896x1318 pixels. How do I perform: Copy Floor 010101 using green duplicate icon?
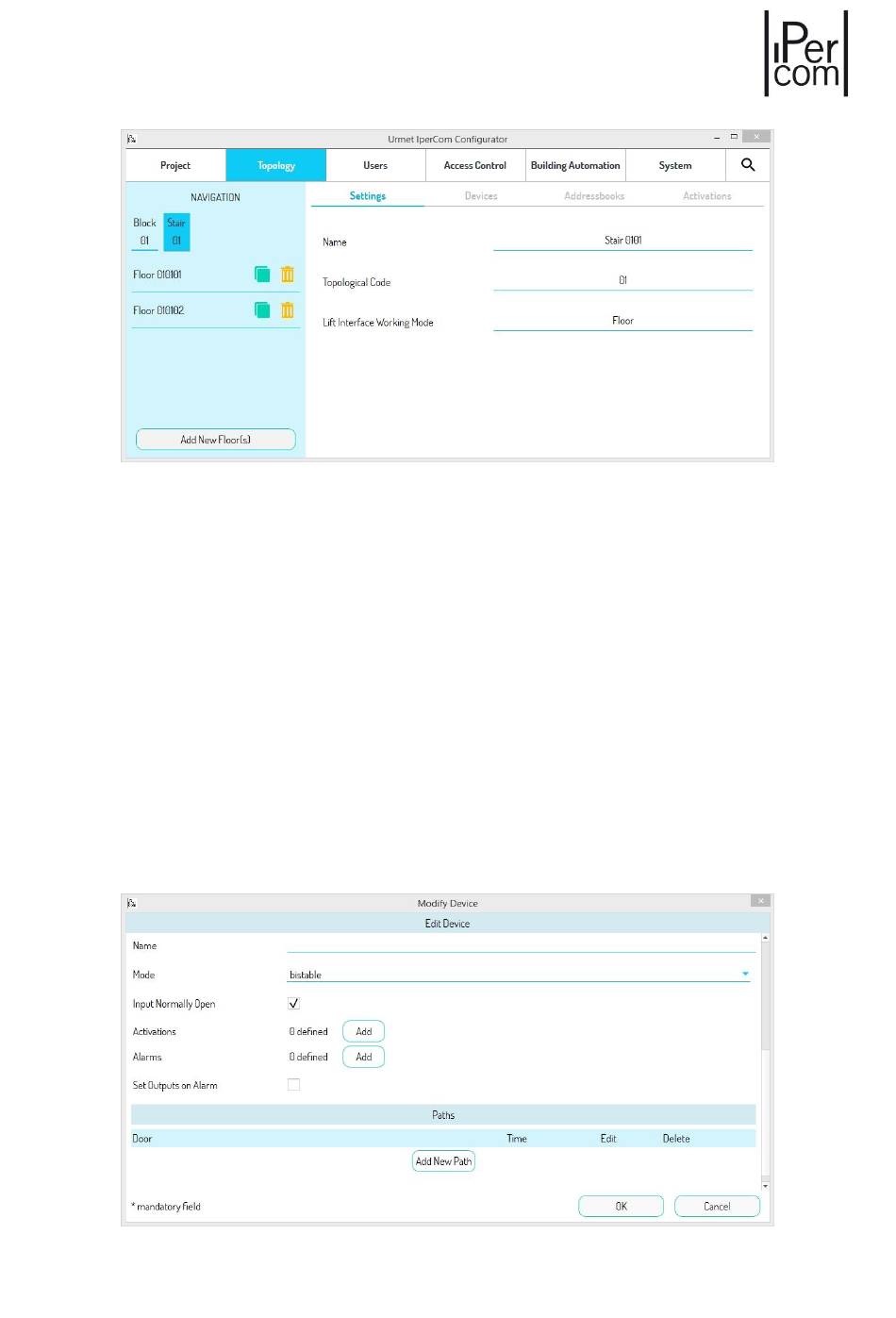(x=262, y=275)
